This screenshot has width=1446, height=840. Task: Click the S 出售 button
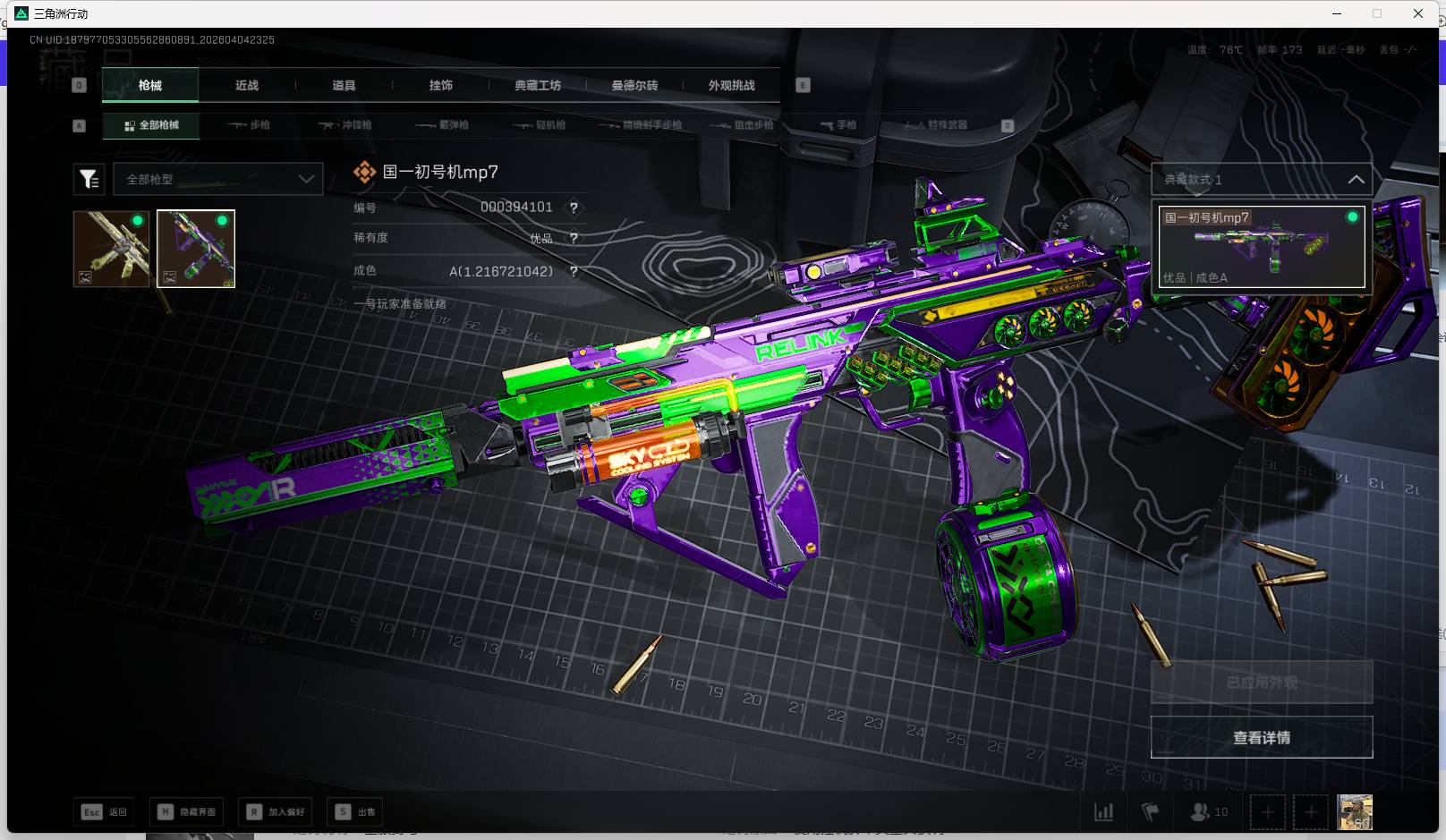click(355, 812)
